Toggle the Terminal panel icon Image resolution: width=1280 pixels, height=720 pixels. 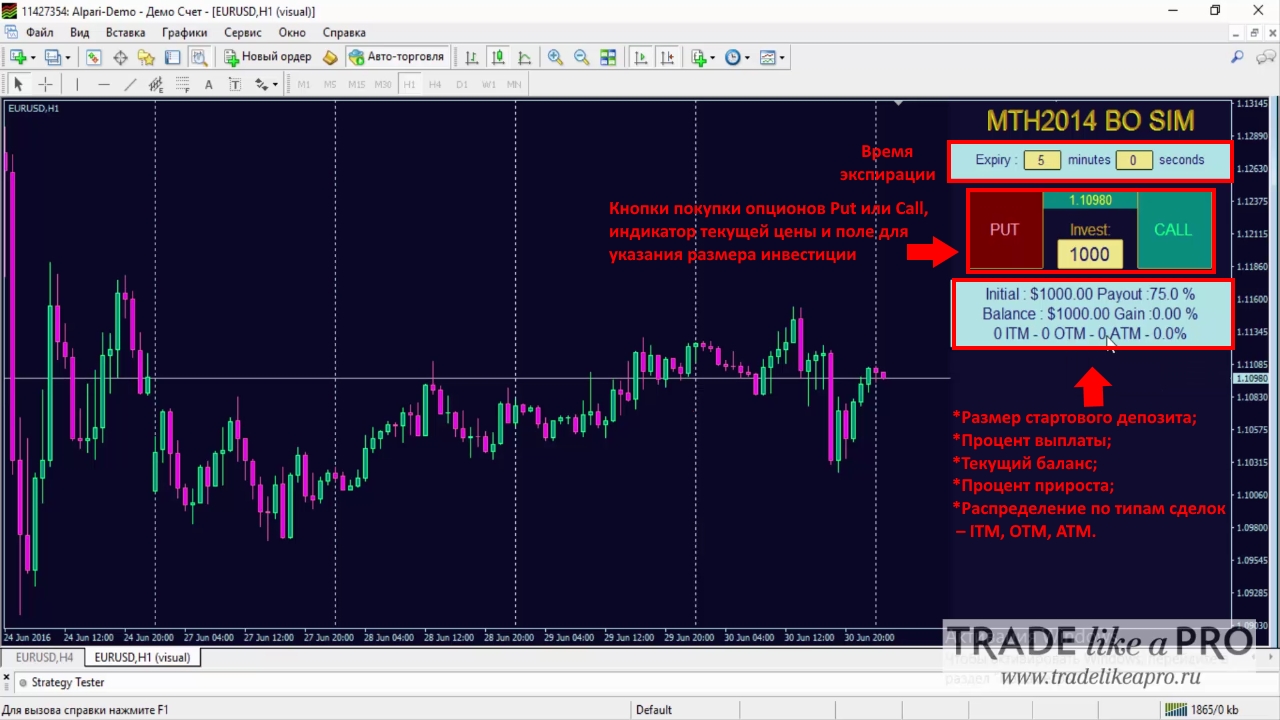coord(172,58)
